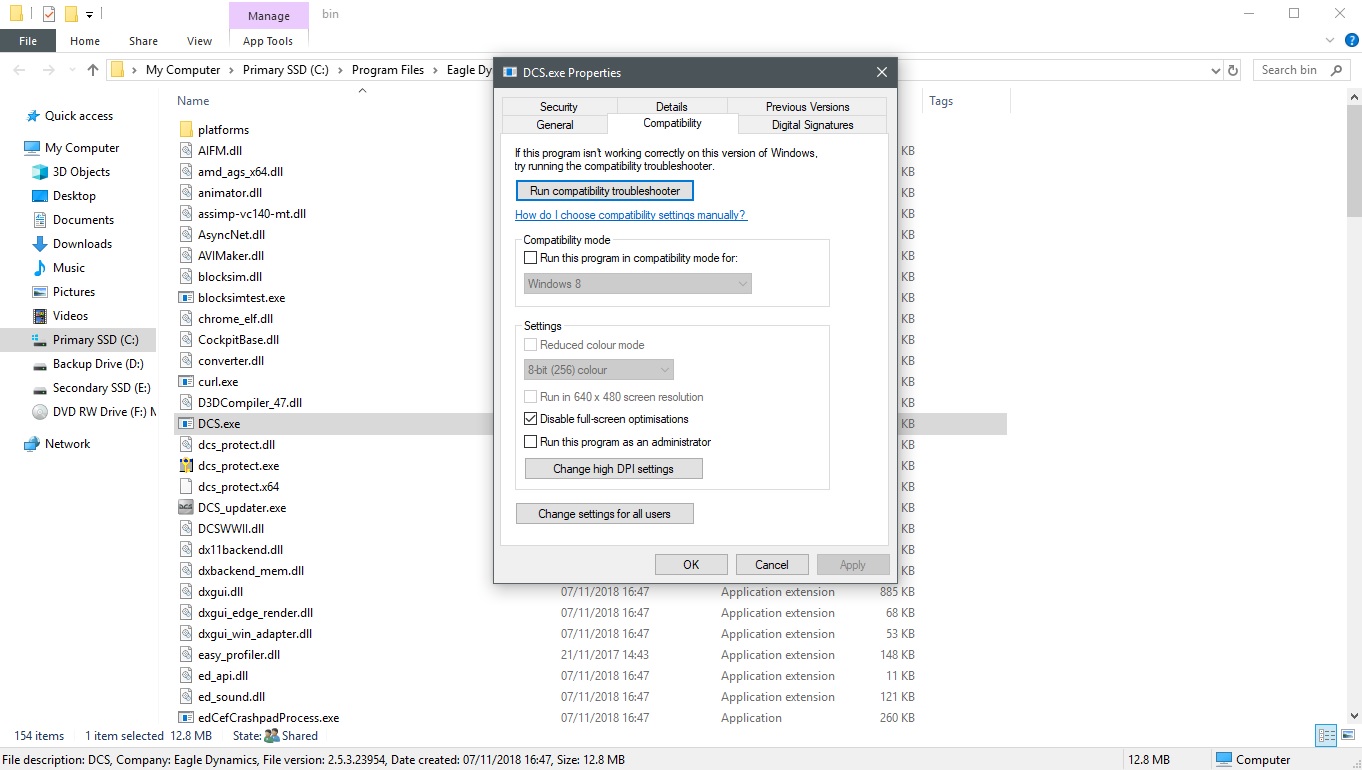Select the Secondary SSD (E:) icon

tap(40, 388)
